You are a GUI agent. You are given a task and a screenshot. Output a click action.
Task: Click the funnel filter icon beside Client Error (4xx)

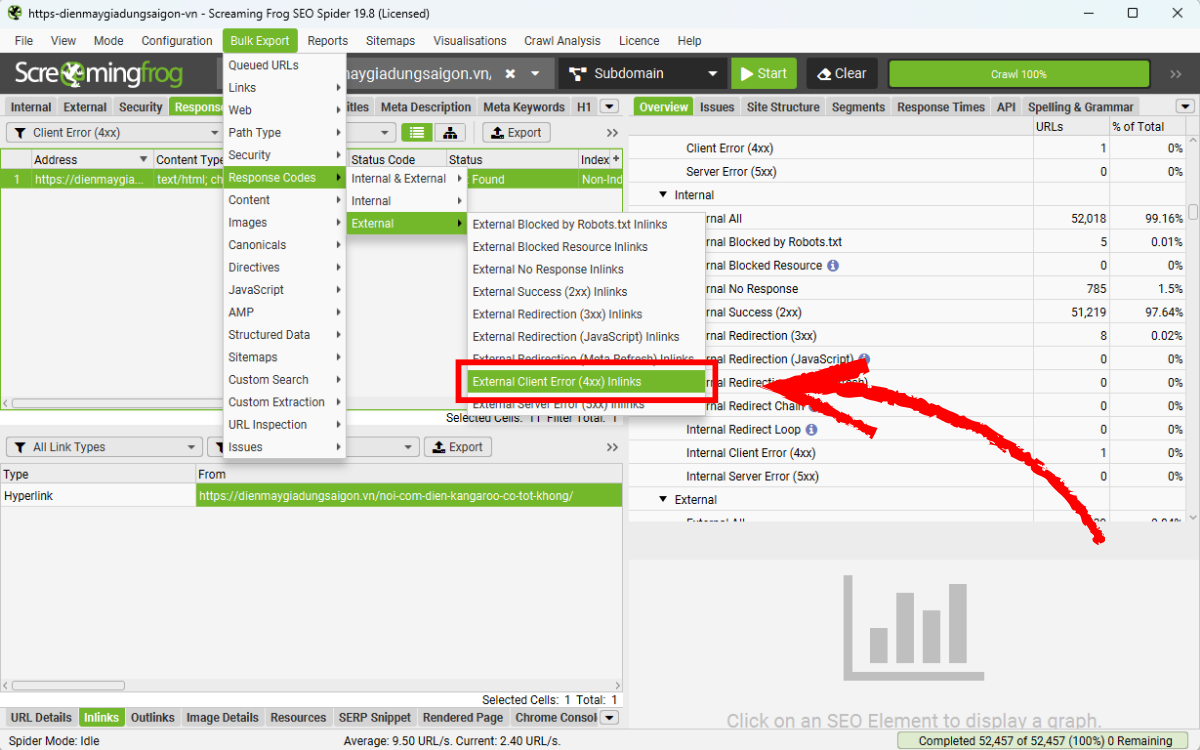[x=22, y=132]
